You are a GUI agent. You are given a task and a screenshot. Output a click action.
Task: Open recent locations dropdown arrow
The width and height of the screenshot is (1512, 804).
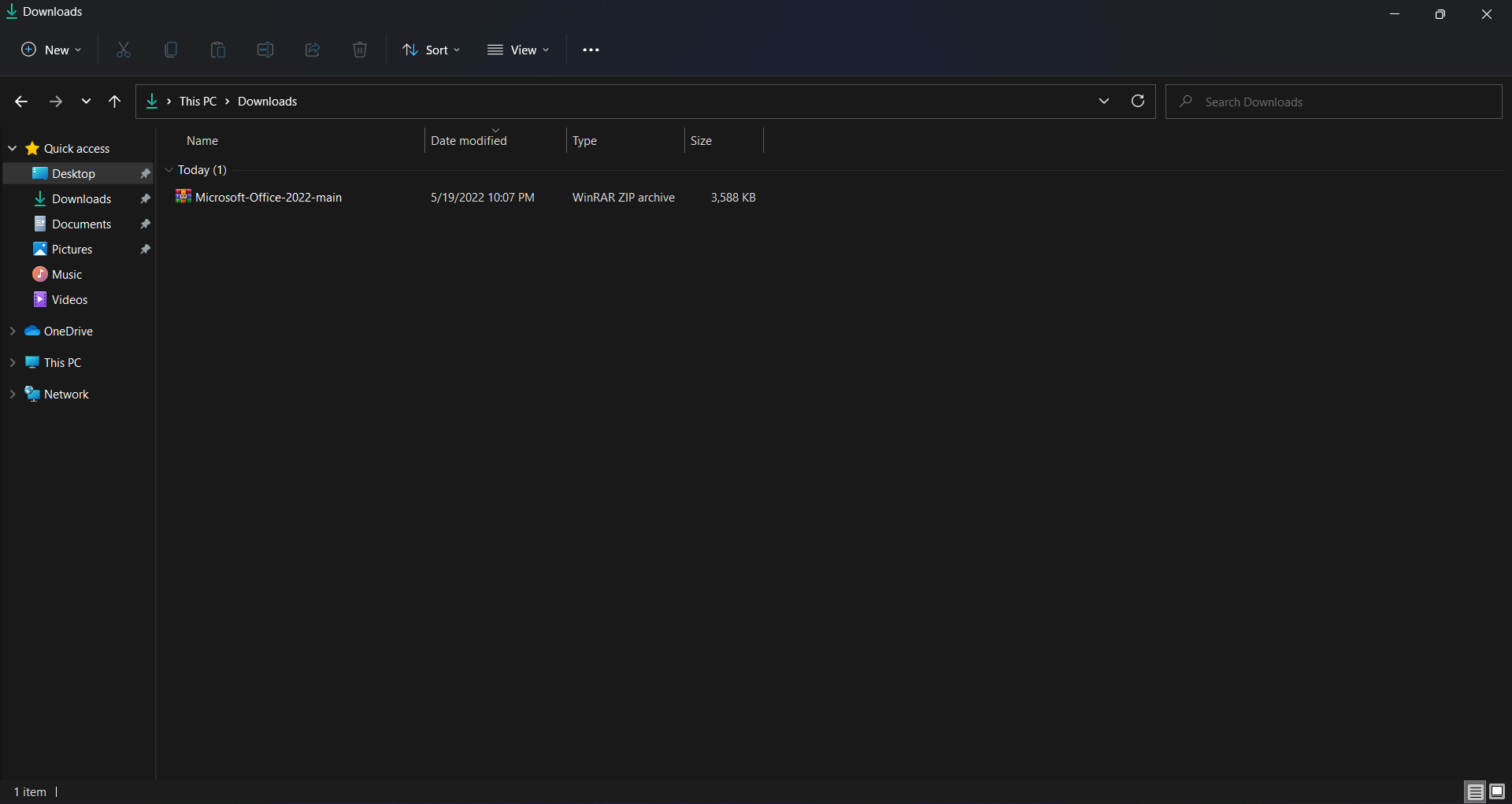pos(86,102)
